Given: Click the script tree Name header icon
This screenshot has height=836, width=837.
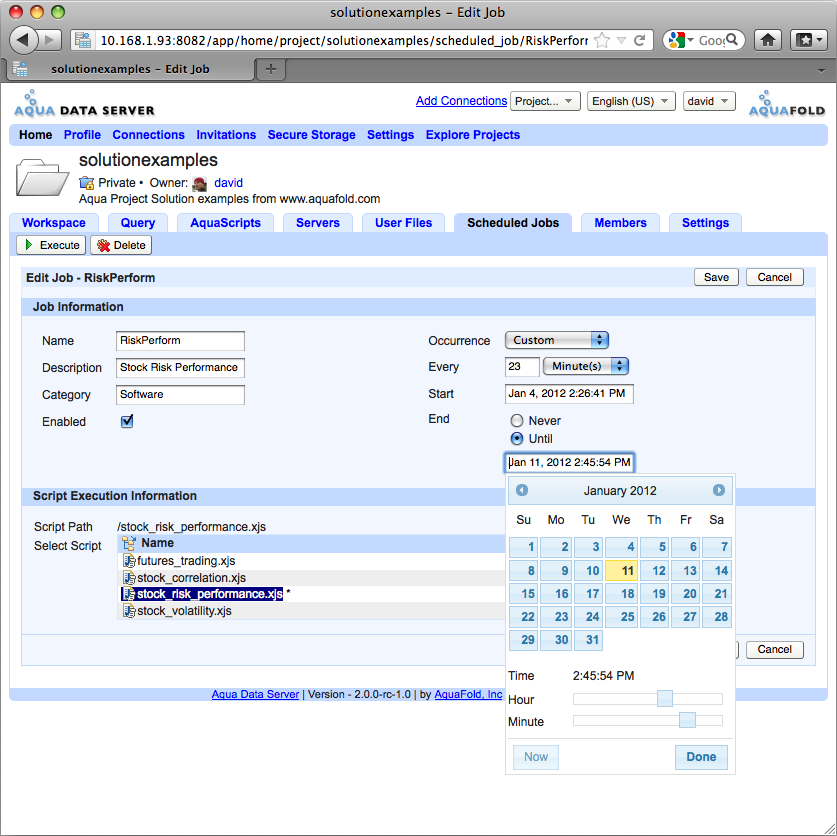Looking at the screenshot, I should 129,543.
